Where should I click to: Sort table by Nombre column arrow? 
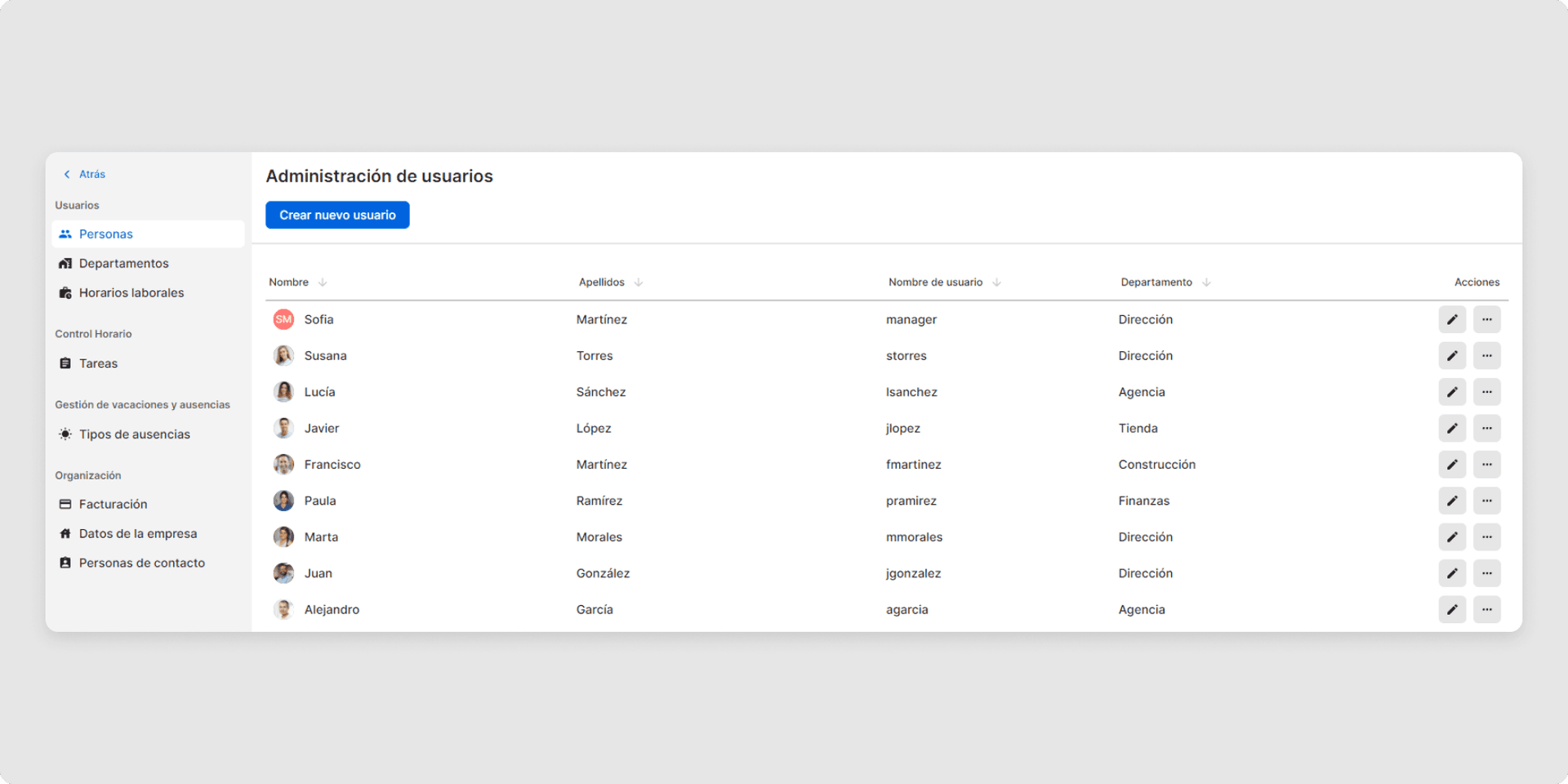pos(323,283)
